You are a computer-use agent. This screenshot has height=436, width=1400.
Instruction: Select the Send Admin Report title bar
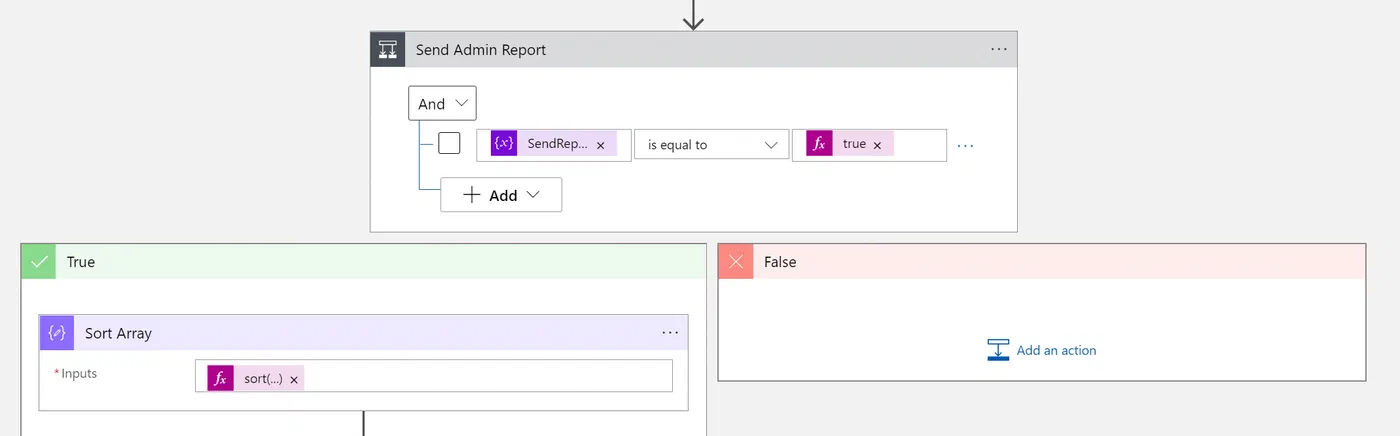[x=693, y=49]
